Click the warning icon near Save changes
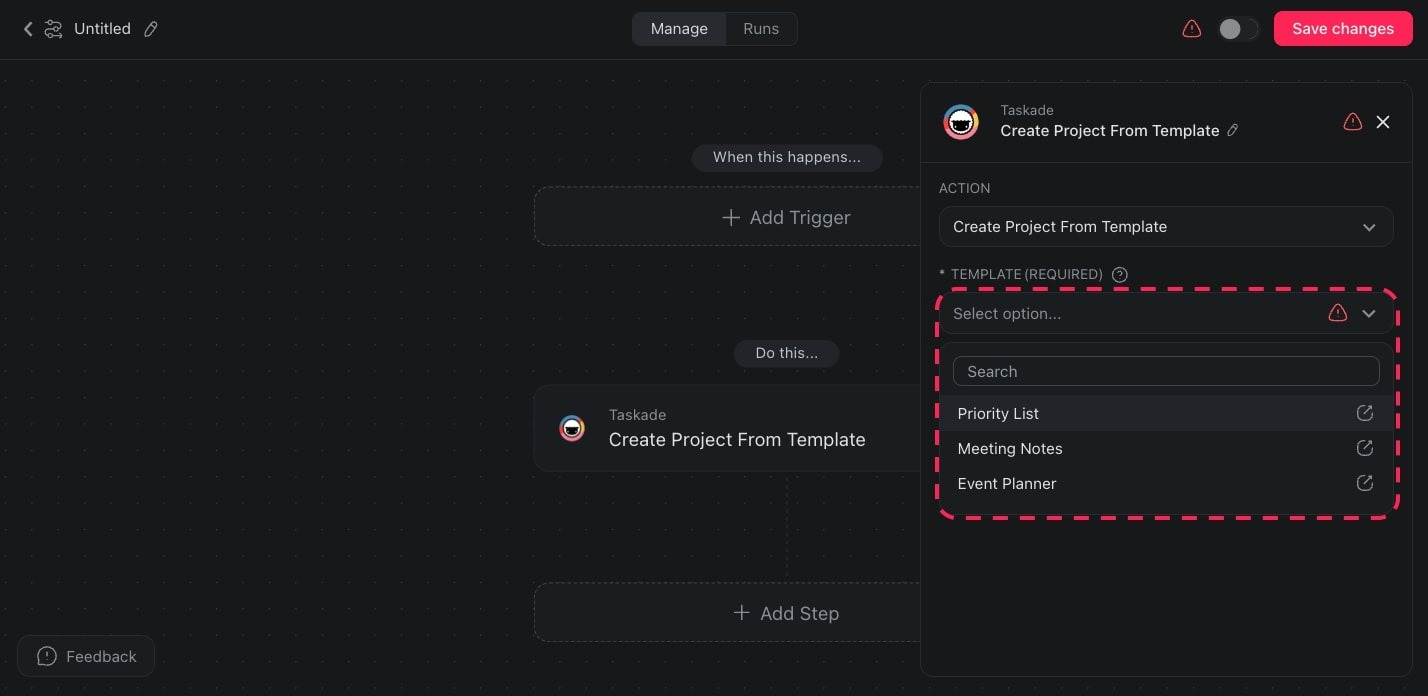 click(x=1191, y=29)
